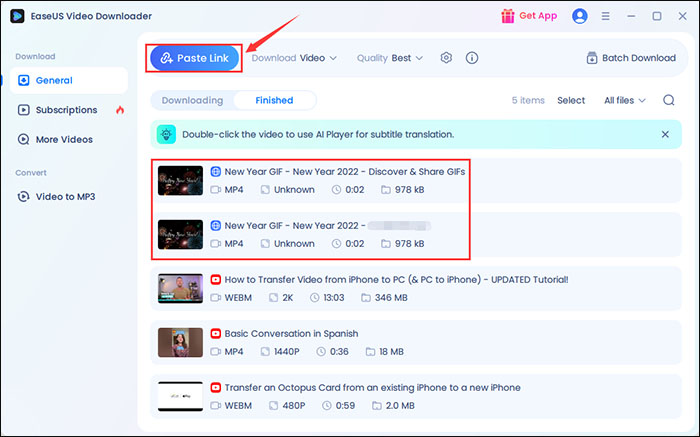This screenshot has width=700, height=437.
Task: Click the "0:36" duration value
Action: pyautogui.click(x=339, y=352)
